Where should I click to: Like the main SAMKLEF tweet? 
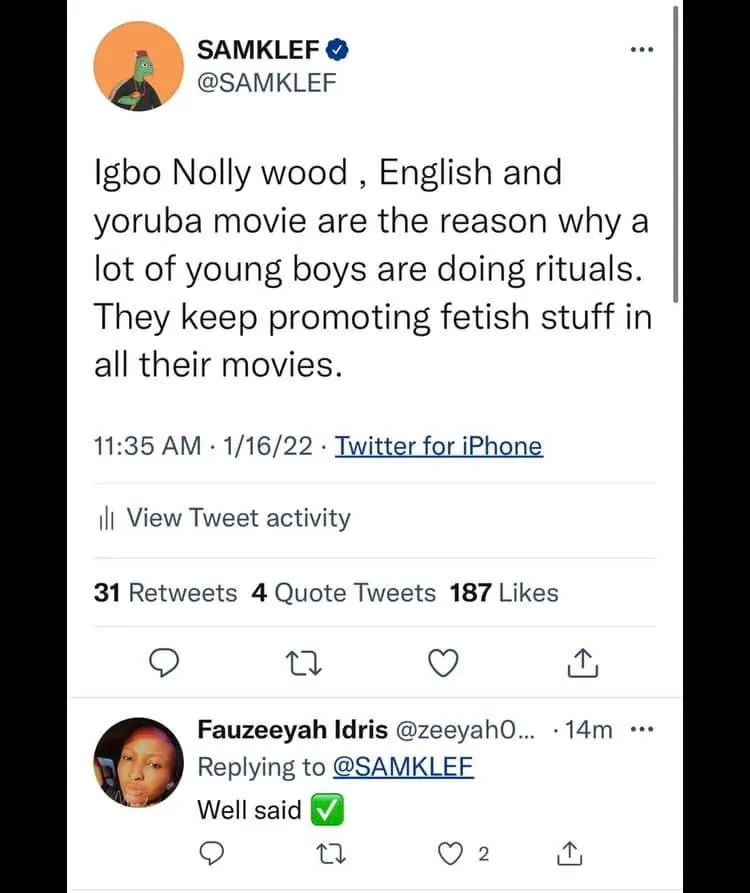coord(443,661)
